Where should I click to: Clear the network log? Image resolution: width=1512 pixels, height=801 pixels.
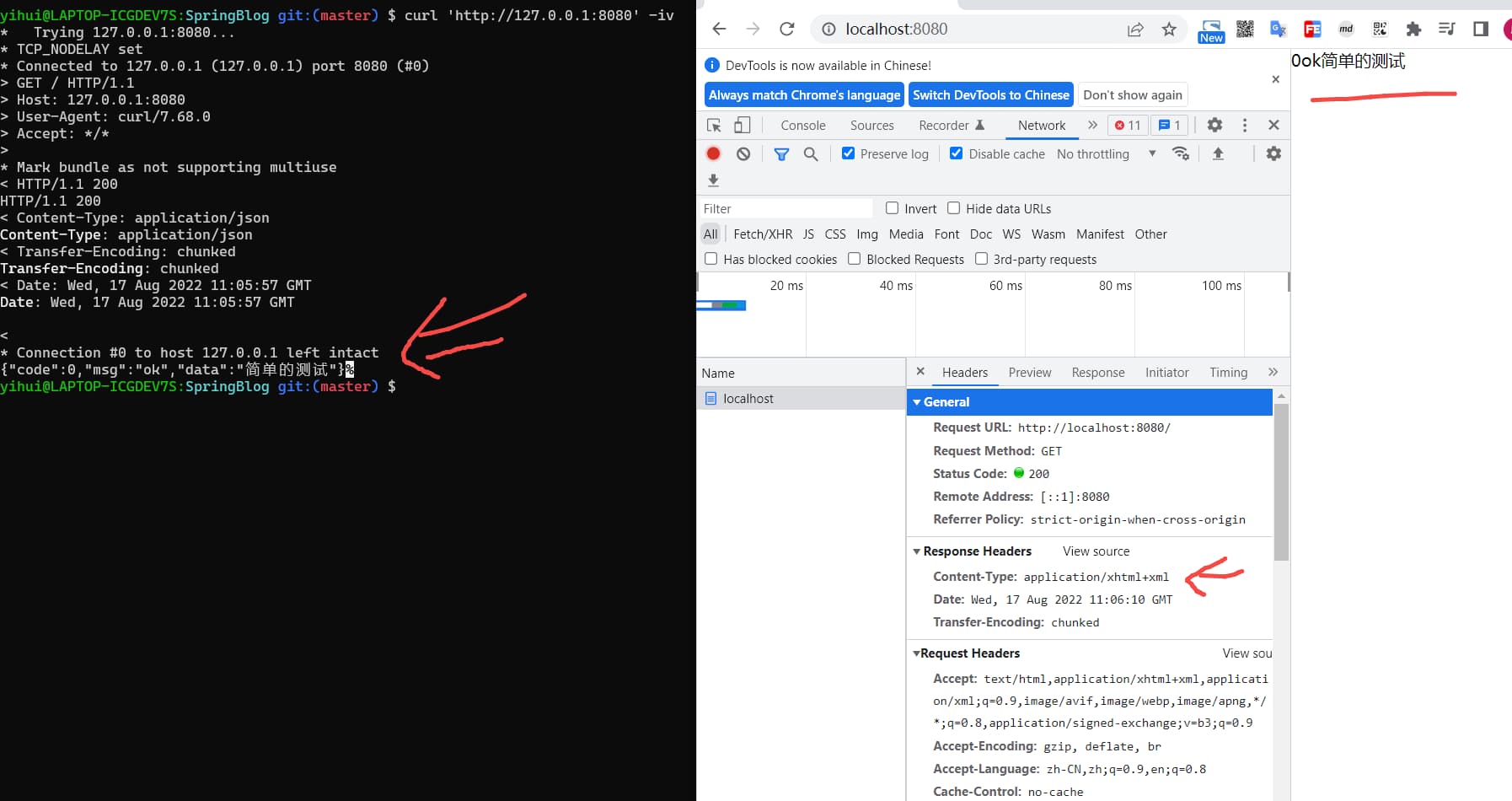click(x=743, y=153)
